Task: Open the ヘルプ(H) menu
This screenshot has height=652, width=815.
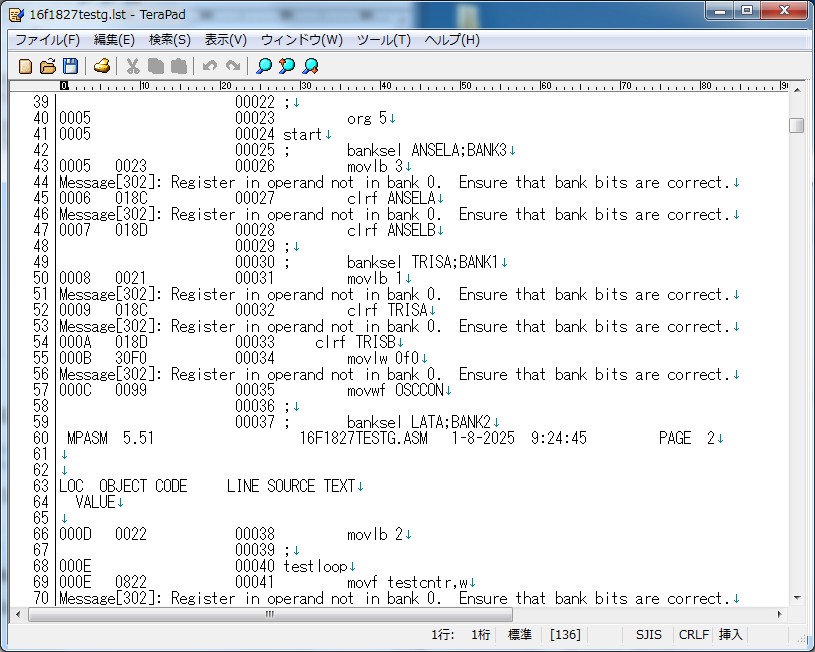Action: pos(452,40)
